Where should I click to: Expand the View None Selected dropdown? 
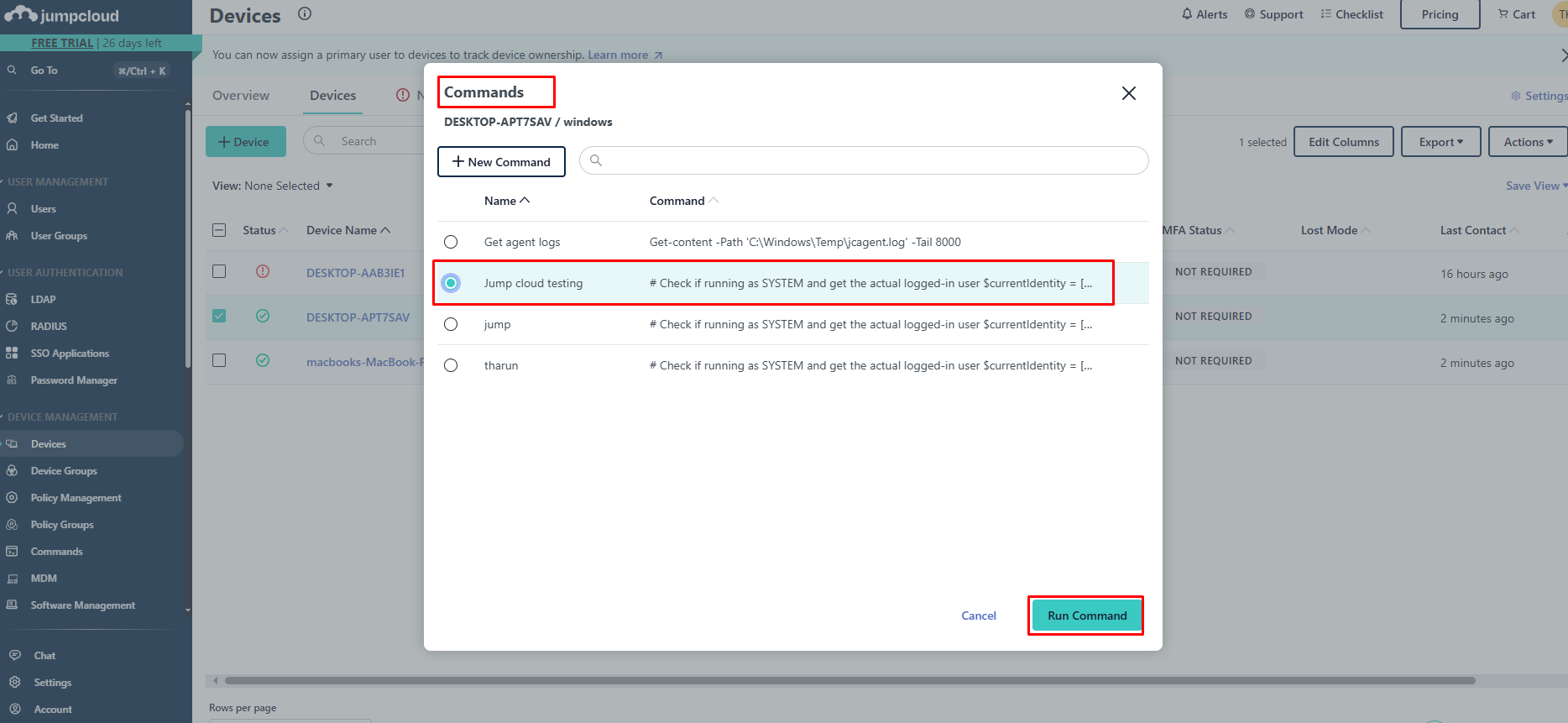[x=273, y=186]
